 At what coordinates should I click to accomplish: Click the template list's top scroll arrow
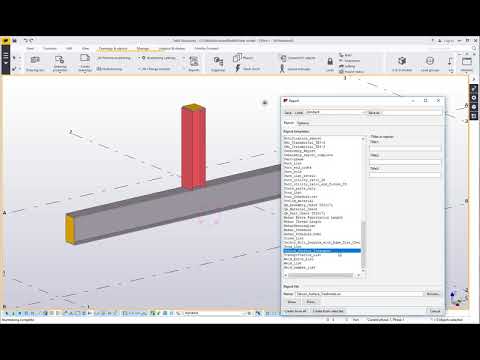pos(363,138)
